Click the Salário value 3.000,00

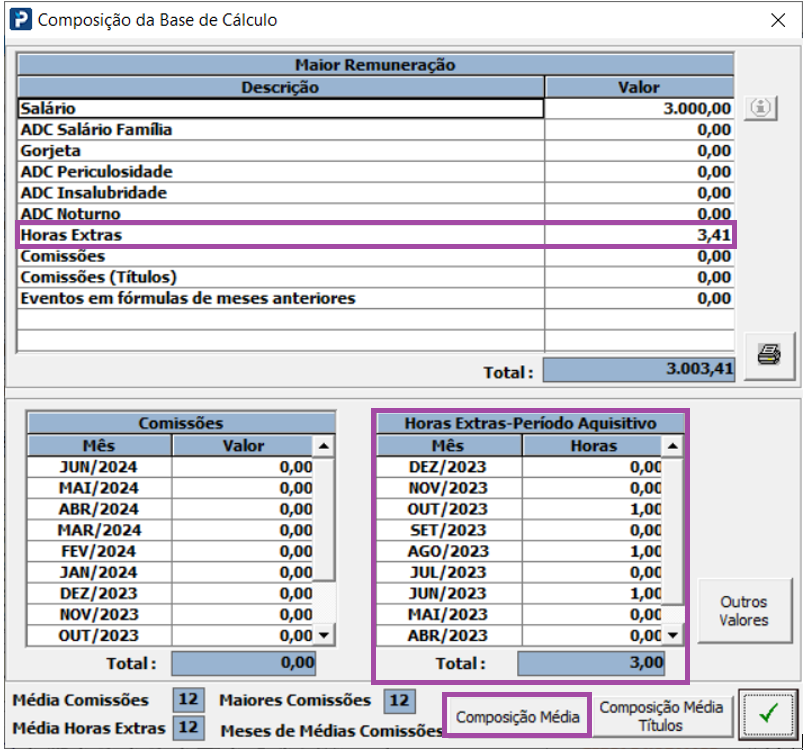click(x=639, y=108)
